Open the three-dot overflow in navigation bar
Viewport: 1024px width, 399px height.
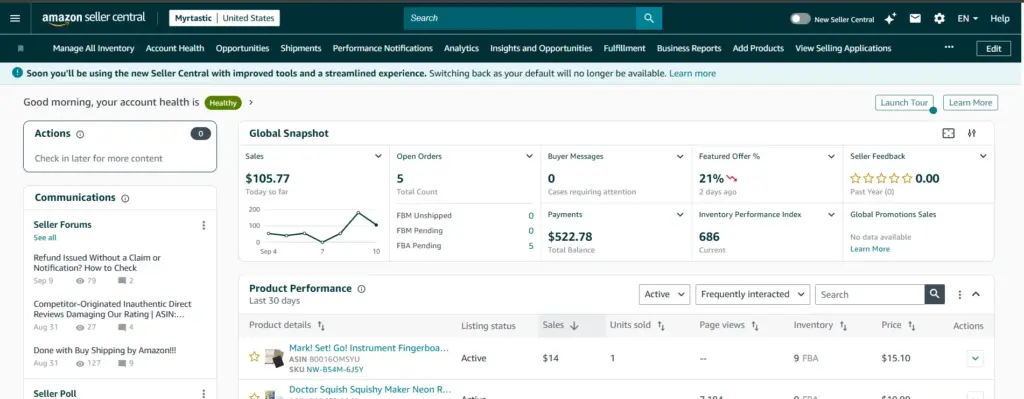coord(949,47)
